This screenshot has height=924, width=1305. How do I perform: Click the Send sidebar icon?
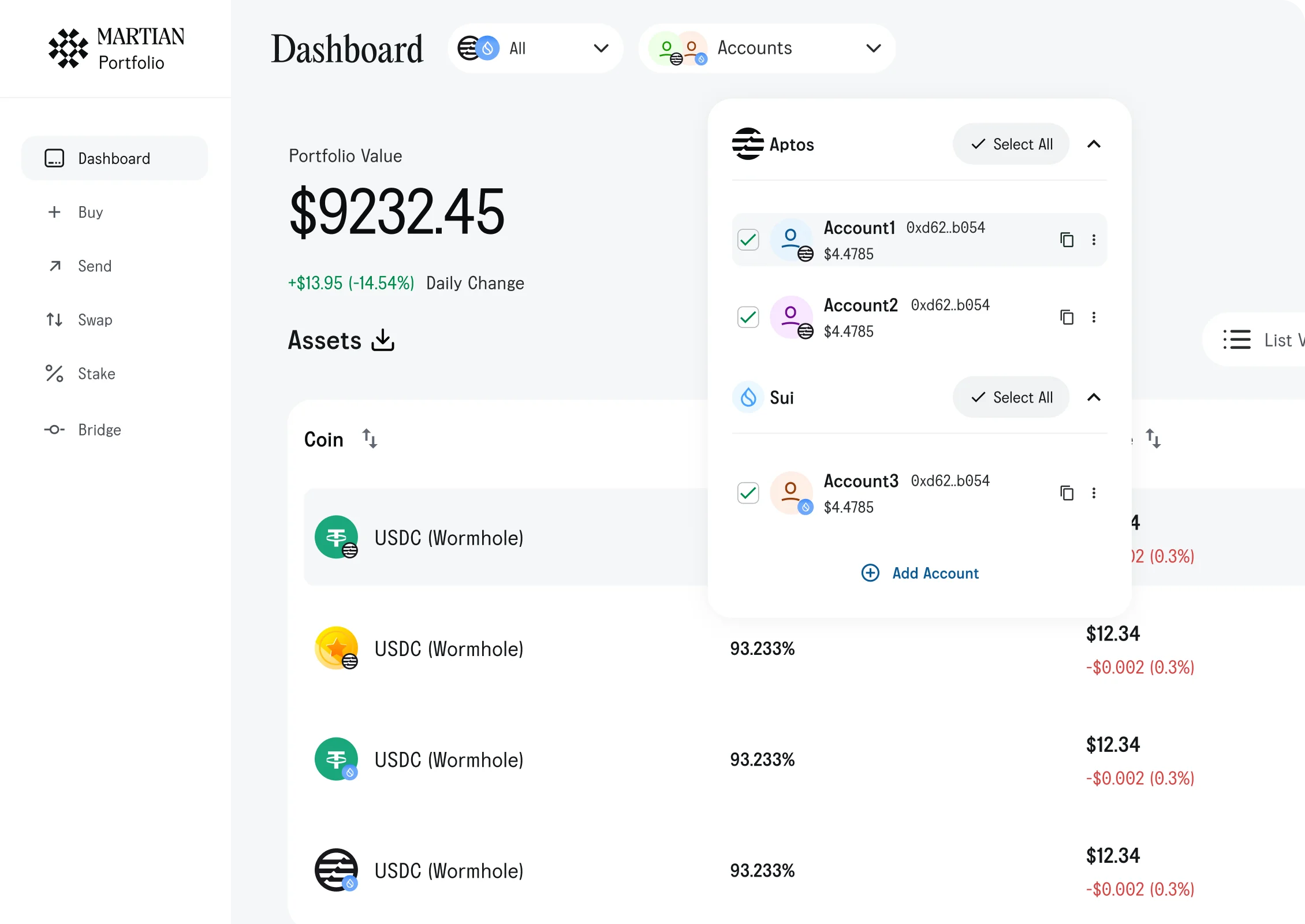click(53, 266)
